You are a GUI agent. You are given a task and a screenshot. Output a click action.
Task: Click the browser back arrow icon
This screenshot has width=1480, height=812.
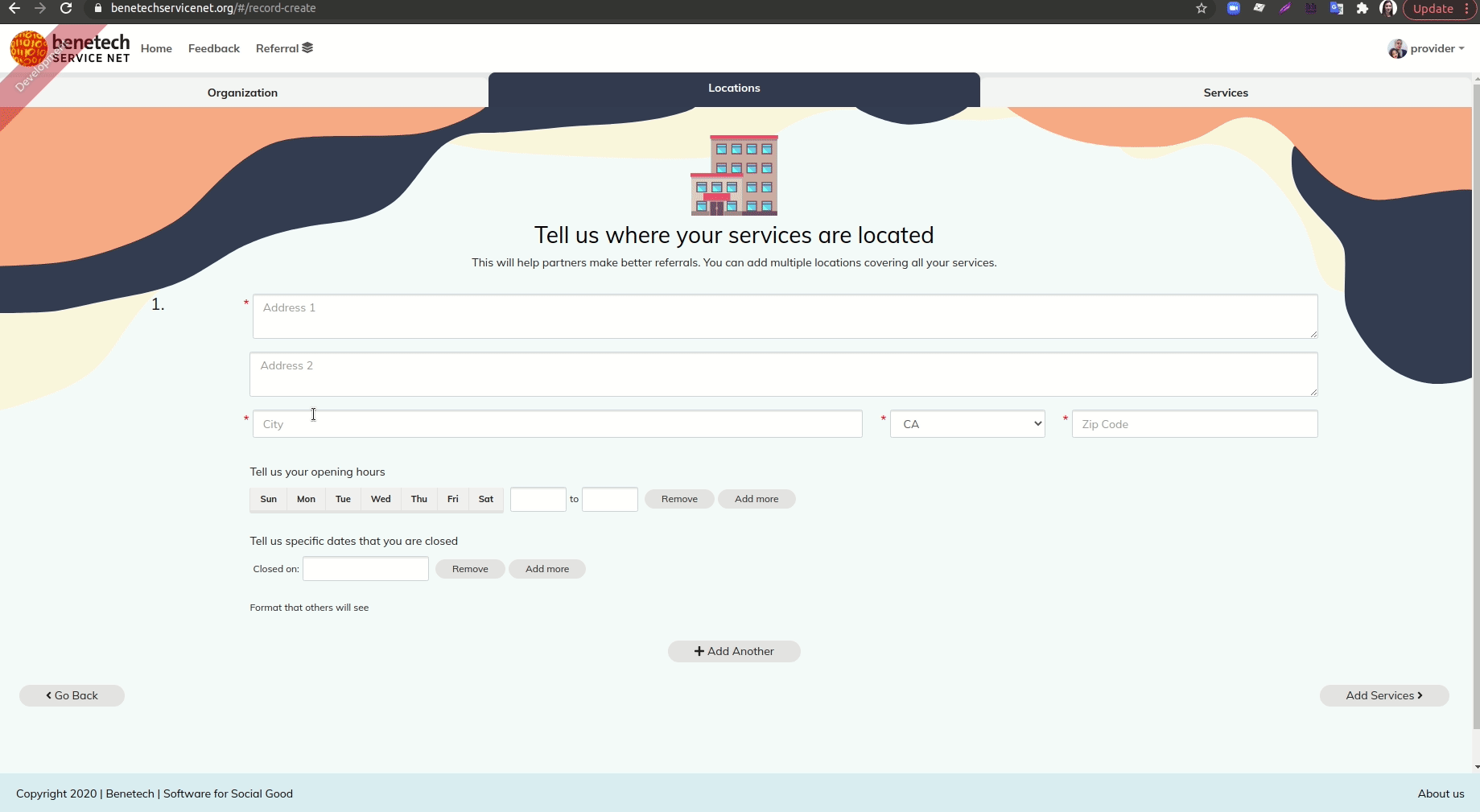16,9
